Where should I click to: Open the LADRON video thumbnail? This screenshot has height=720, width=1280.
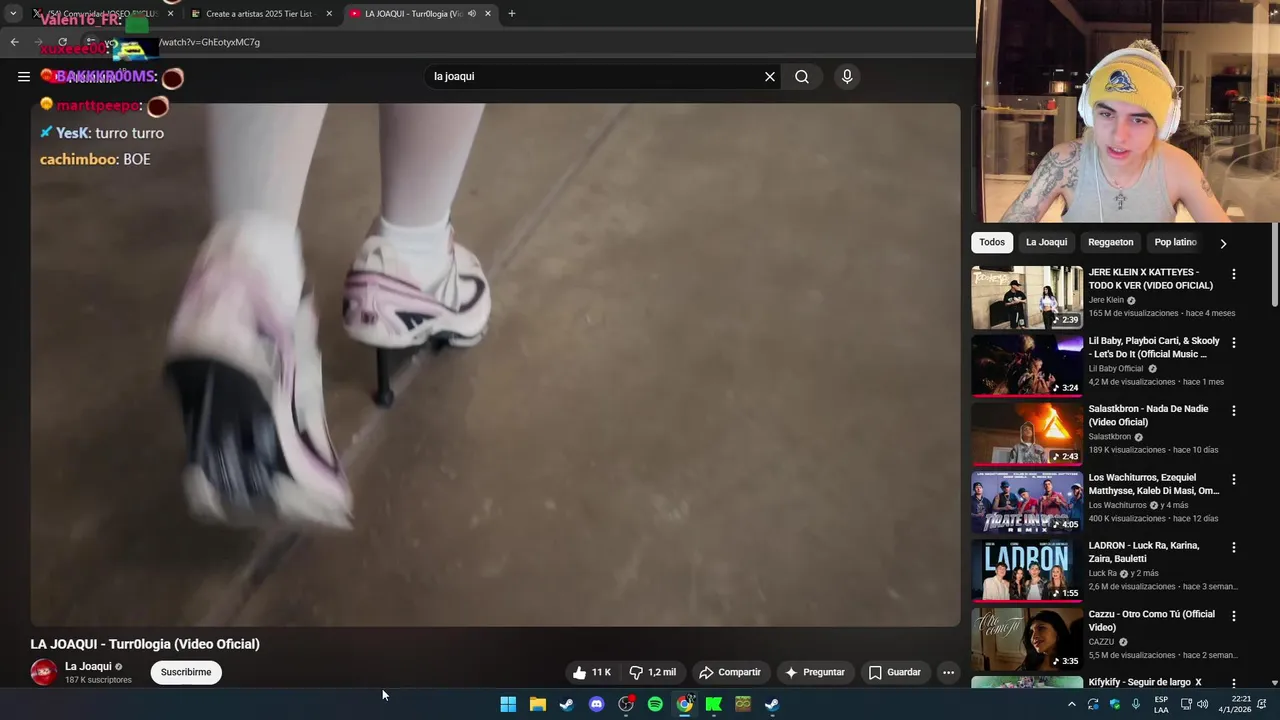click(x=1027, y=571)
